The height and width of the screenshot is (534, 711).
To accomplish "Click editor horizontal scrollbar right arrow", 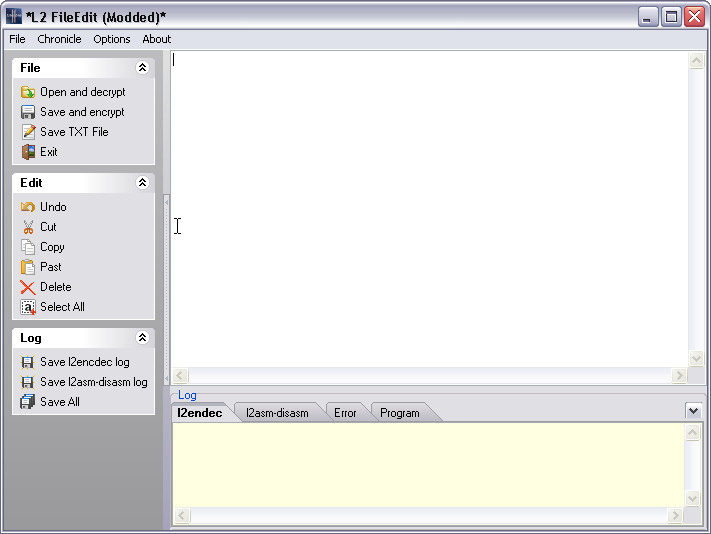I will click(x=679, y=376).
